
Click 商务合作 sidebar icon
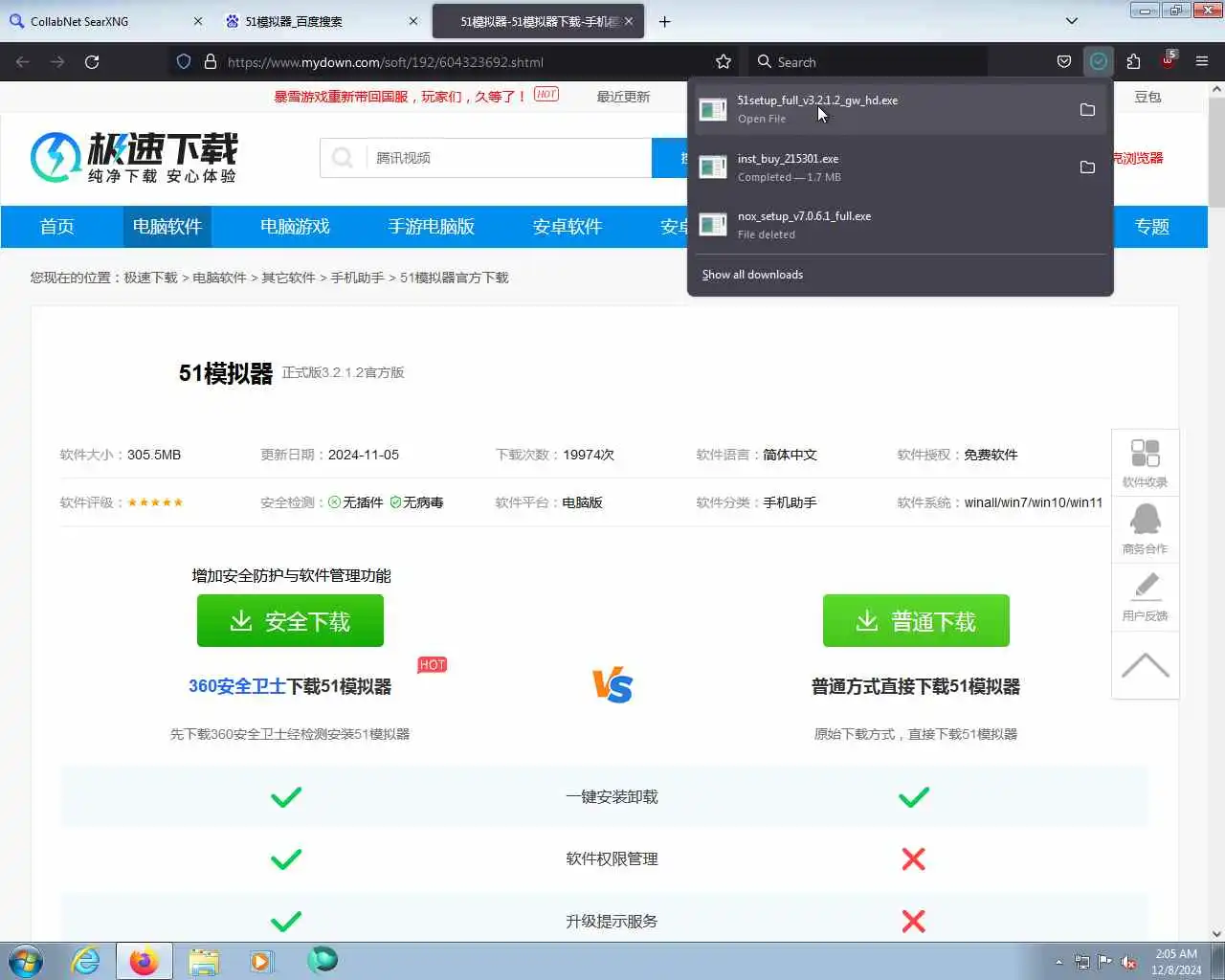tap(1145, 529)
